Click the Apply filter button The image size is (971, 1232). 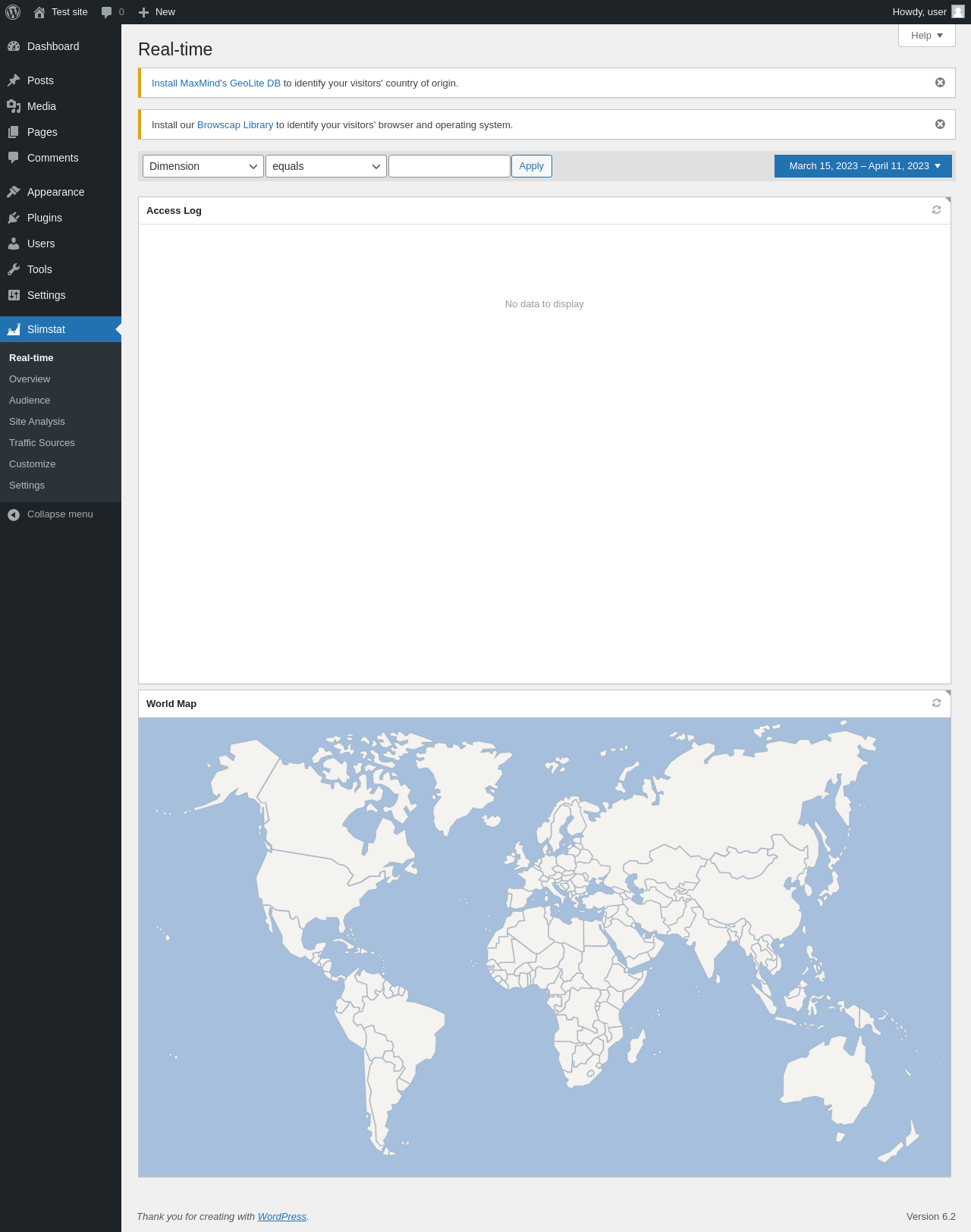coord(531,166)
